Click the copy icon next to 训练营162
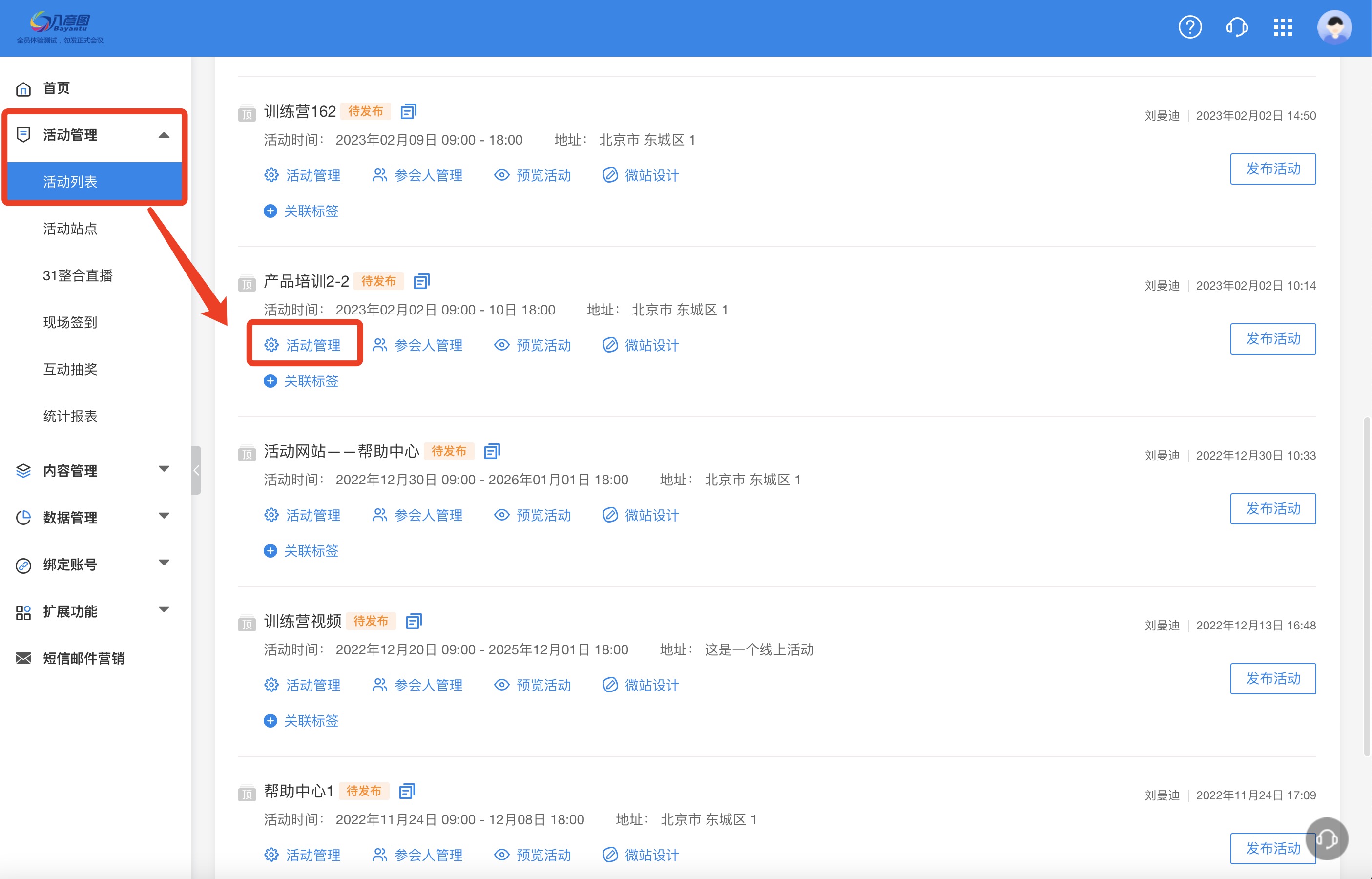Viewport: 1372px width, 879px height. coord(408,111)
